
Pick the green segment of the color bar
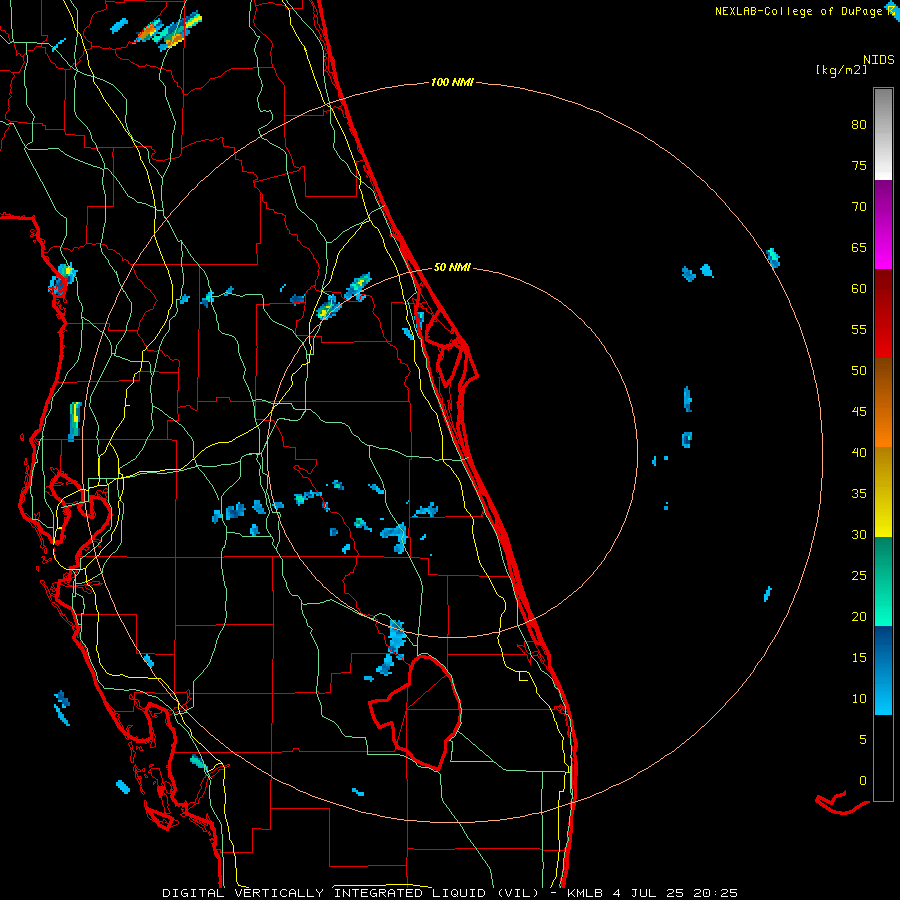pyautogui.click(x=883, y=581)
